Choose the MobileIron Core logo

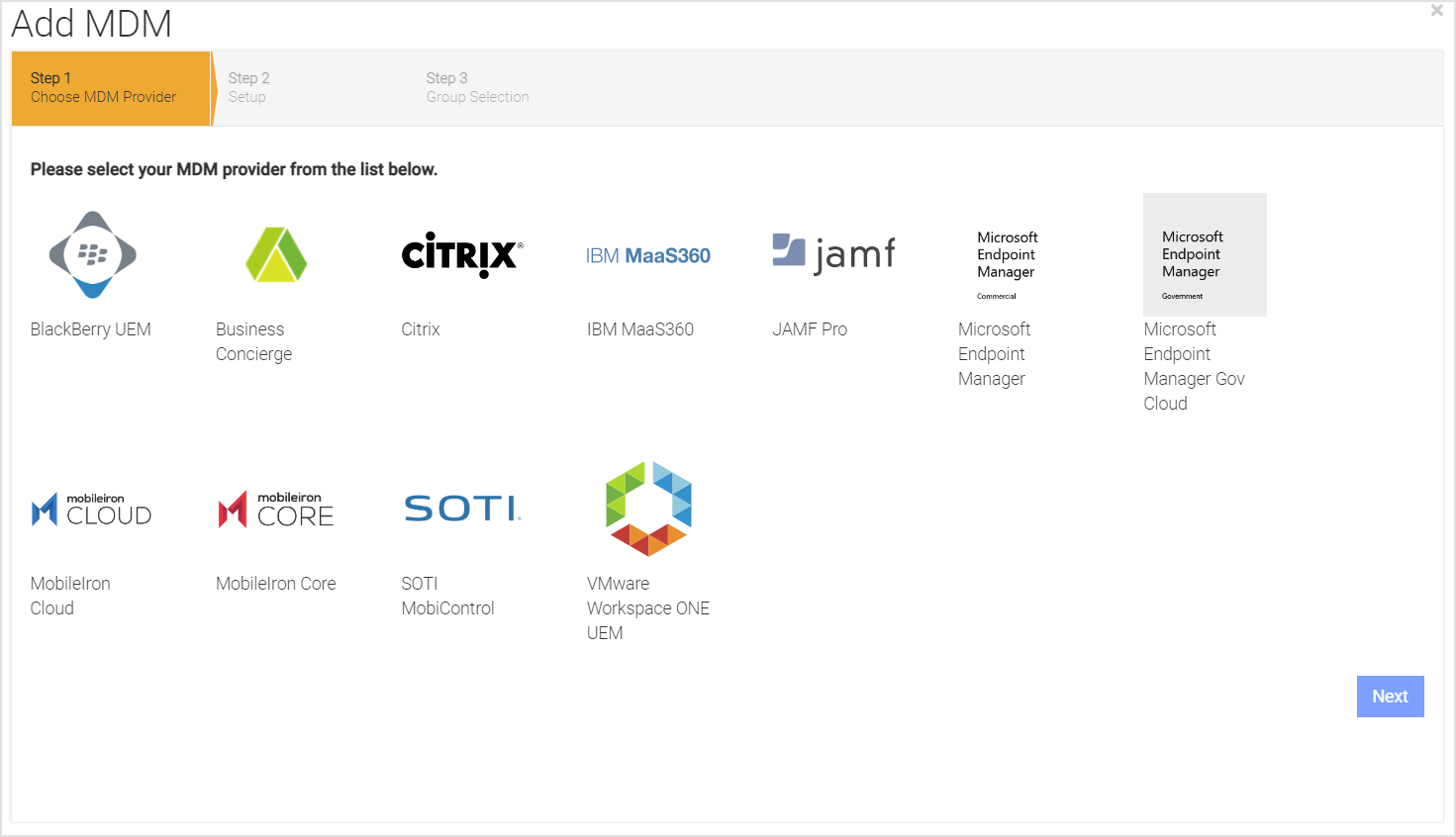tap(276, 509)
